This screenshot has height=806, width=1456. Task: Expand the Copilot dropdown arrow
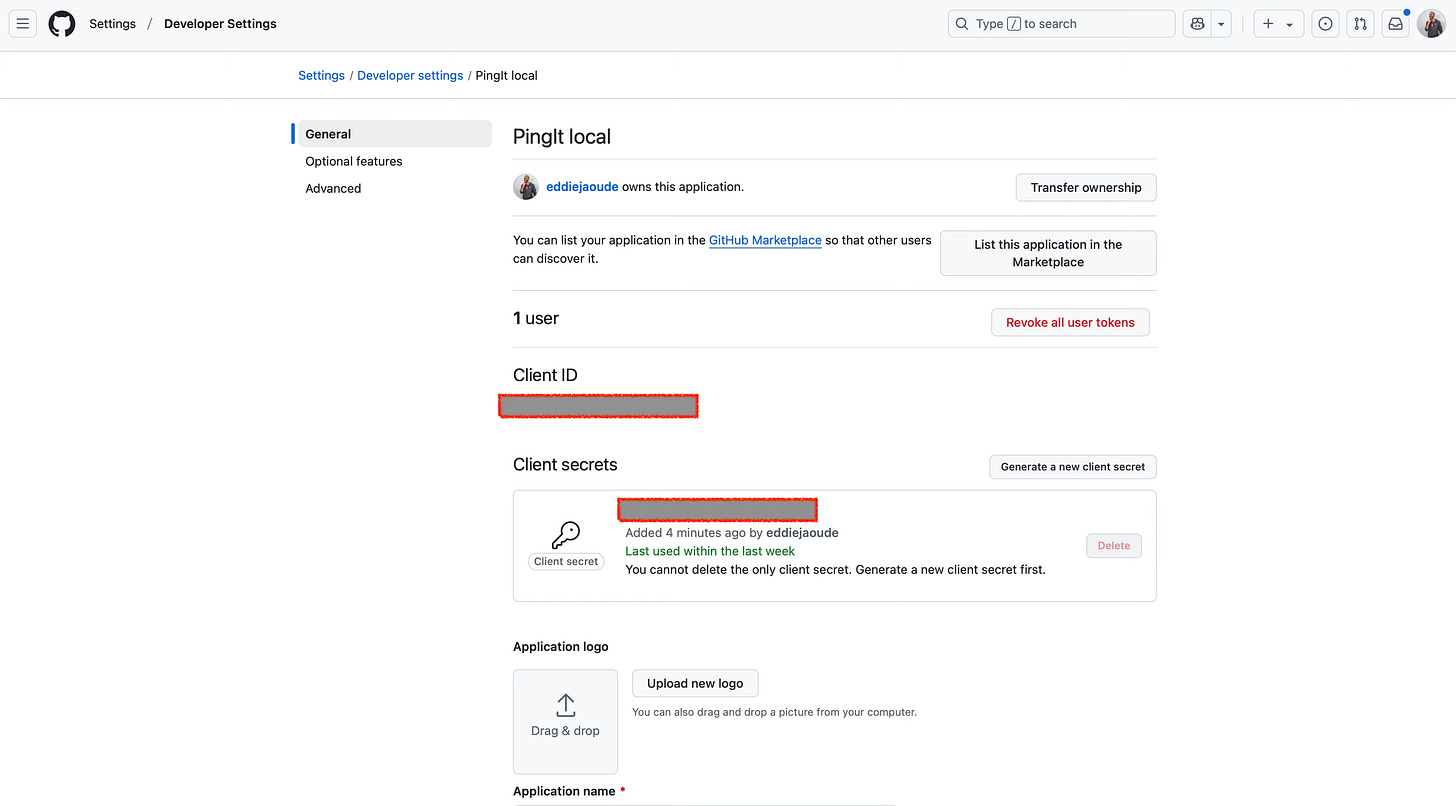pos(1221,24)
